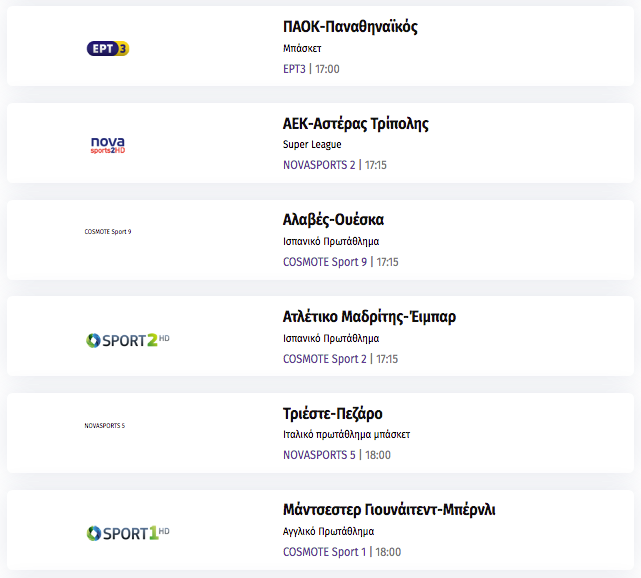This screenshot has width=641, height=578.
Task: Click the COSMOTE Sport 2 HD logo
Action: pyautogui.click(x=128, y=340)
